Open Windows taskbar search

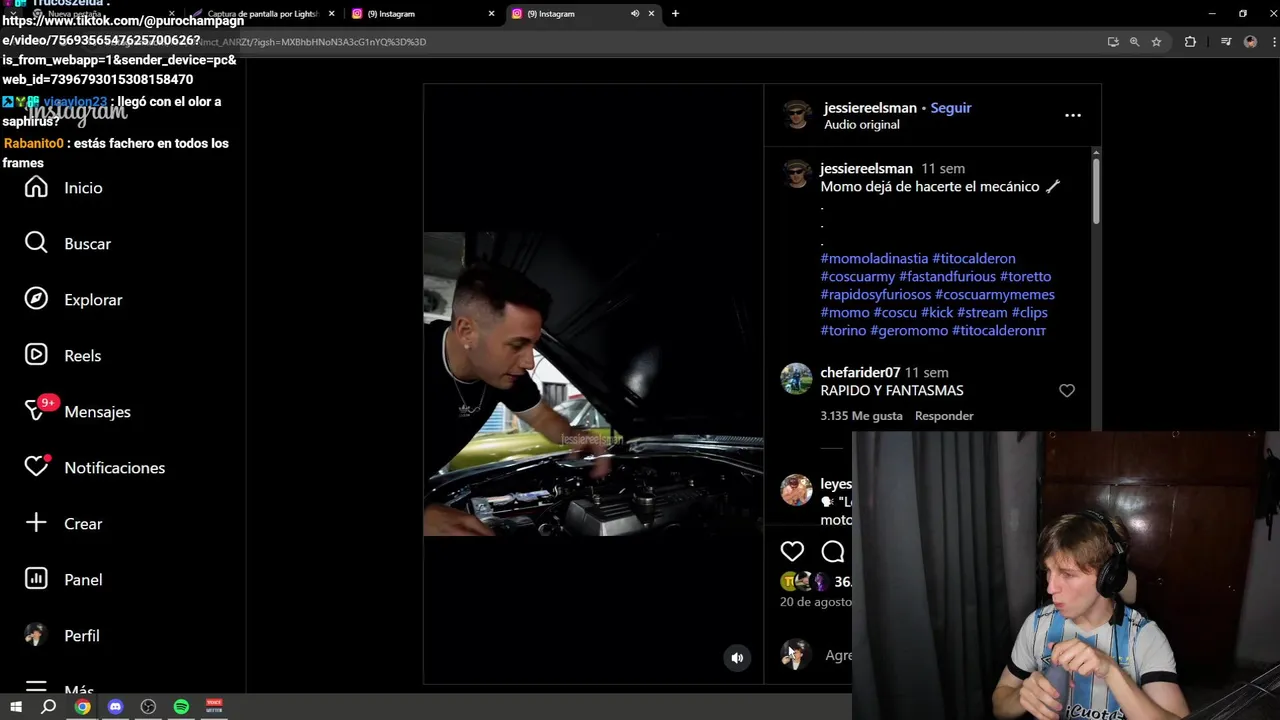(x=48, y=707)
